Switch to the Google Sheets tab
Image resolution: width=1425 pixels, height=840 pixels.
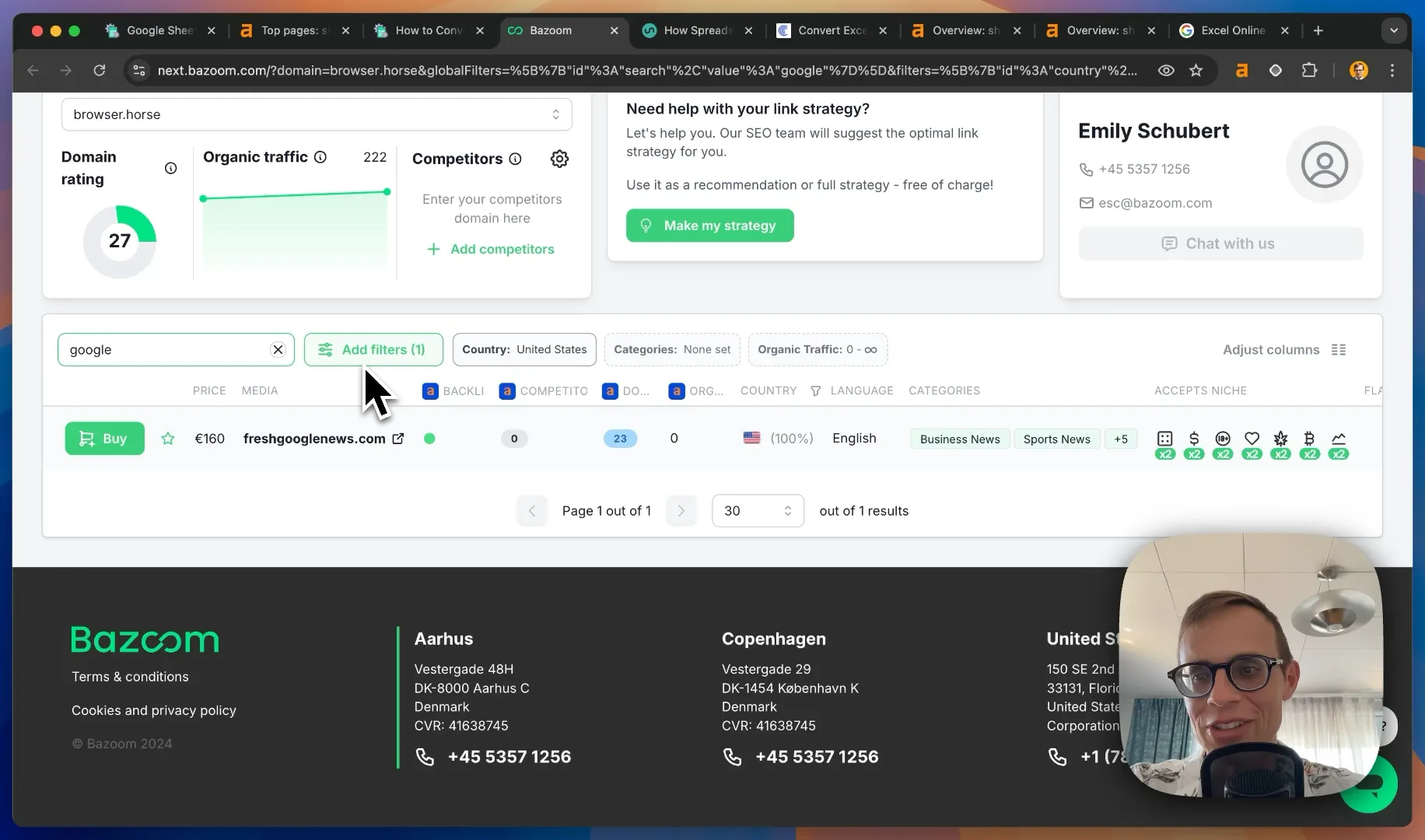159,30
